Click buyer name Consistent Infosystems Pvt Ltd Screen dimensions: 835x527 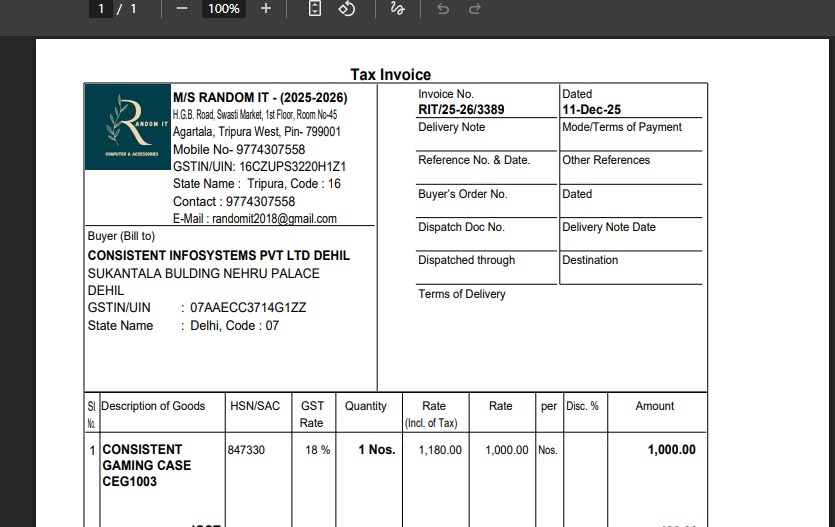click(x=218, y=256)
